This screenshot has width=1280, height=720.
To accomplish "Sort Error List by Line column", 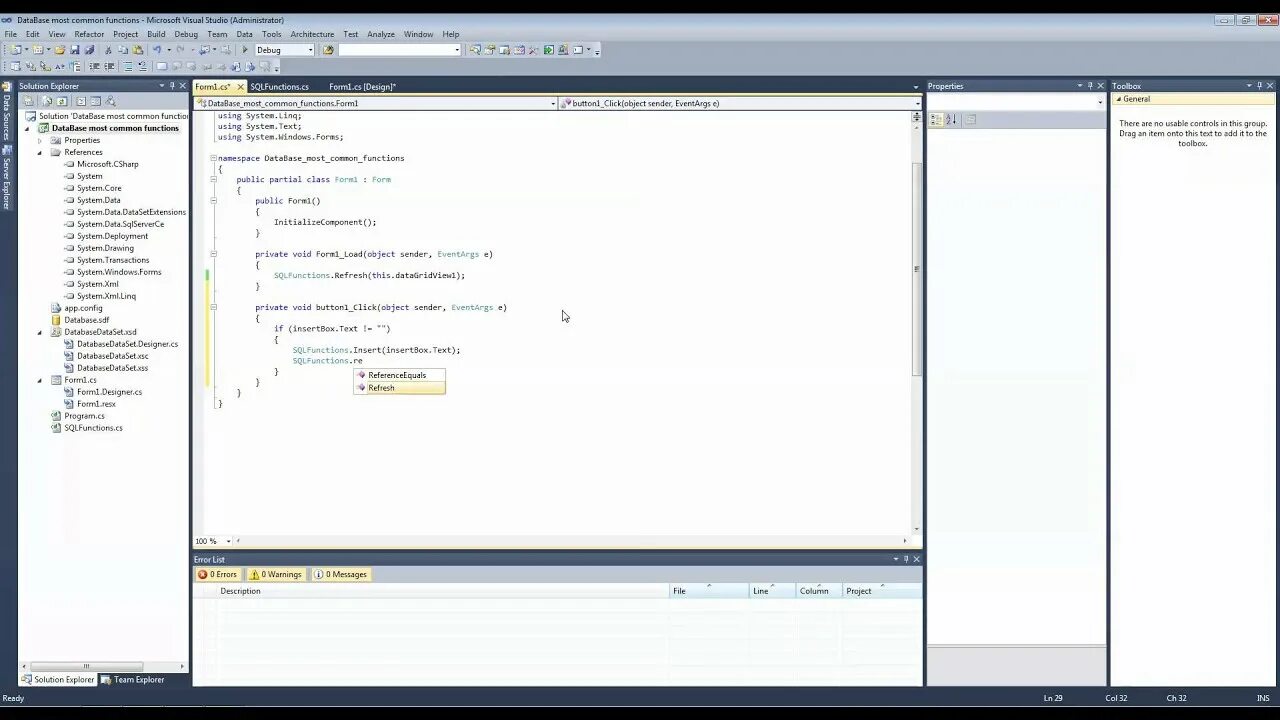I will click(772, 591).
